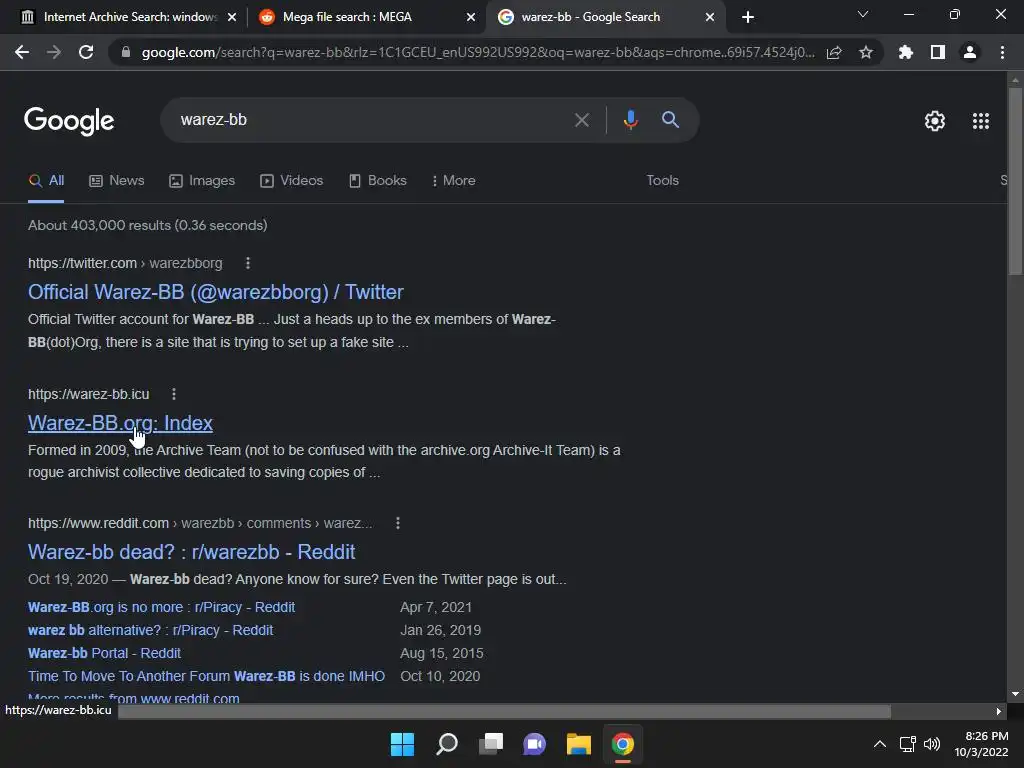
Task: Open the Chrome profile avatar
Action: pyautogui.click(x=970, y=52)
